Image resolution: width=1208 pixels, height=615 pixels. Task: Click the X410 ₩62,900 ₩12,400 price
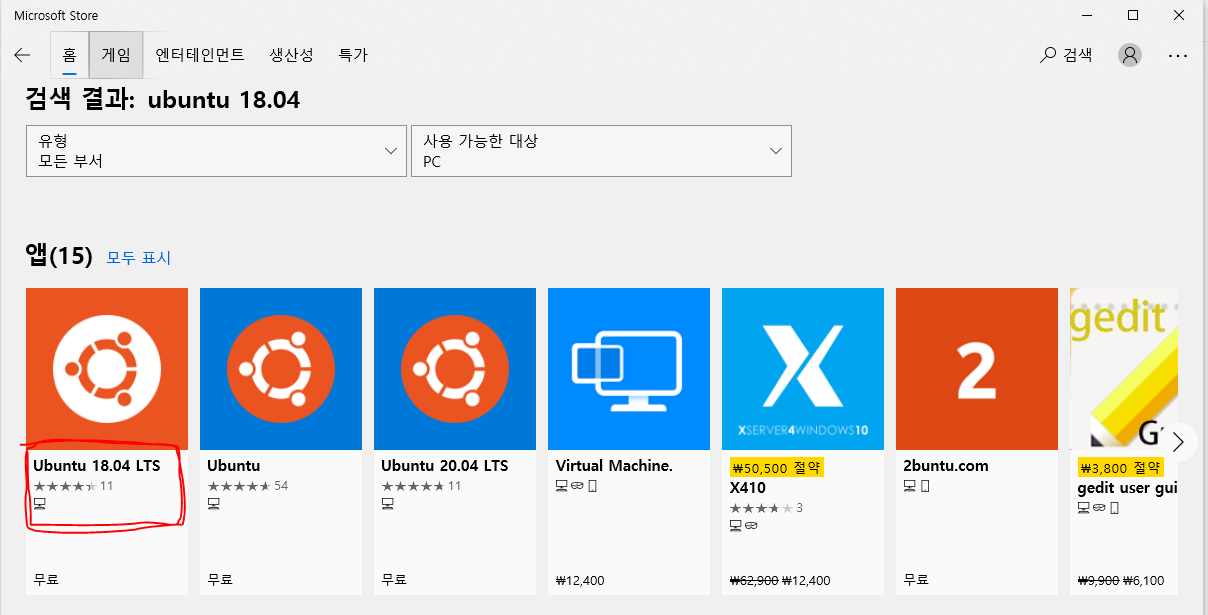[x=779, y=580]
